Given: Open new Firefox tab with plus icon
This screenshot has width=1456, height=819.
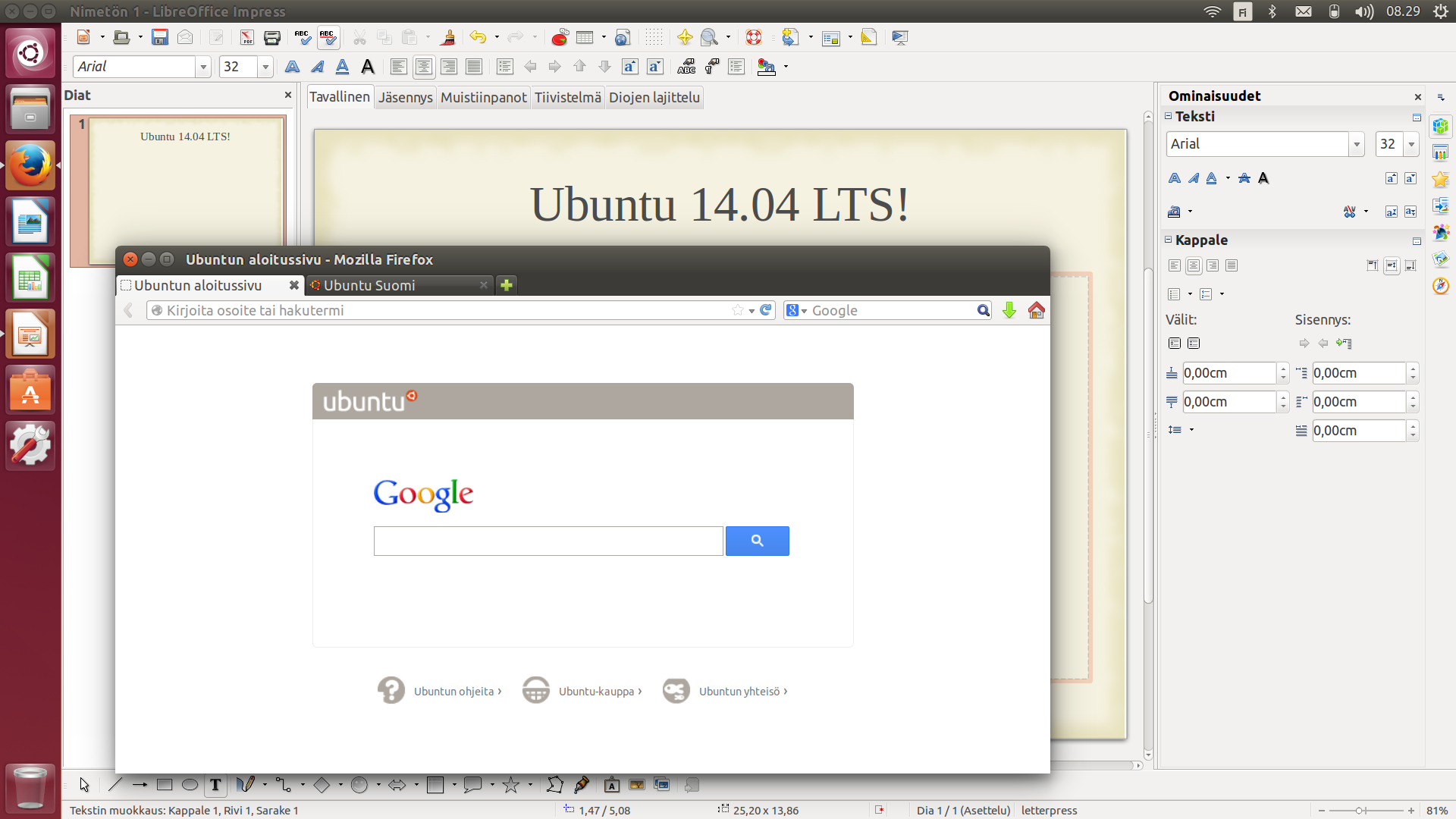Looking at the screenshot, I should tap(507, 285).
